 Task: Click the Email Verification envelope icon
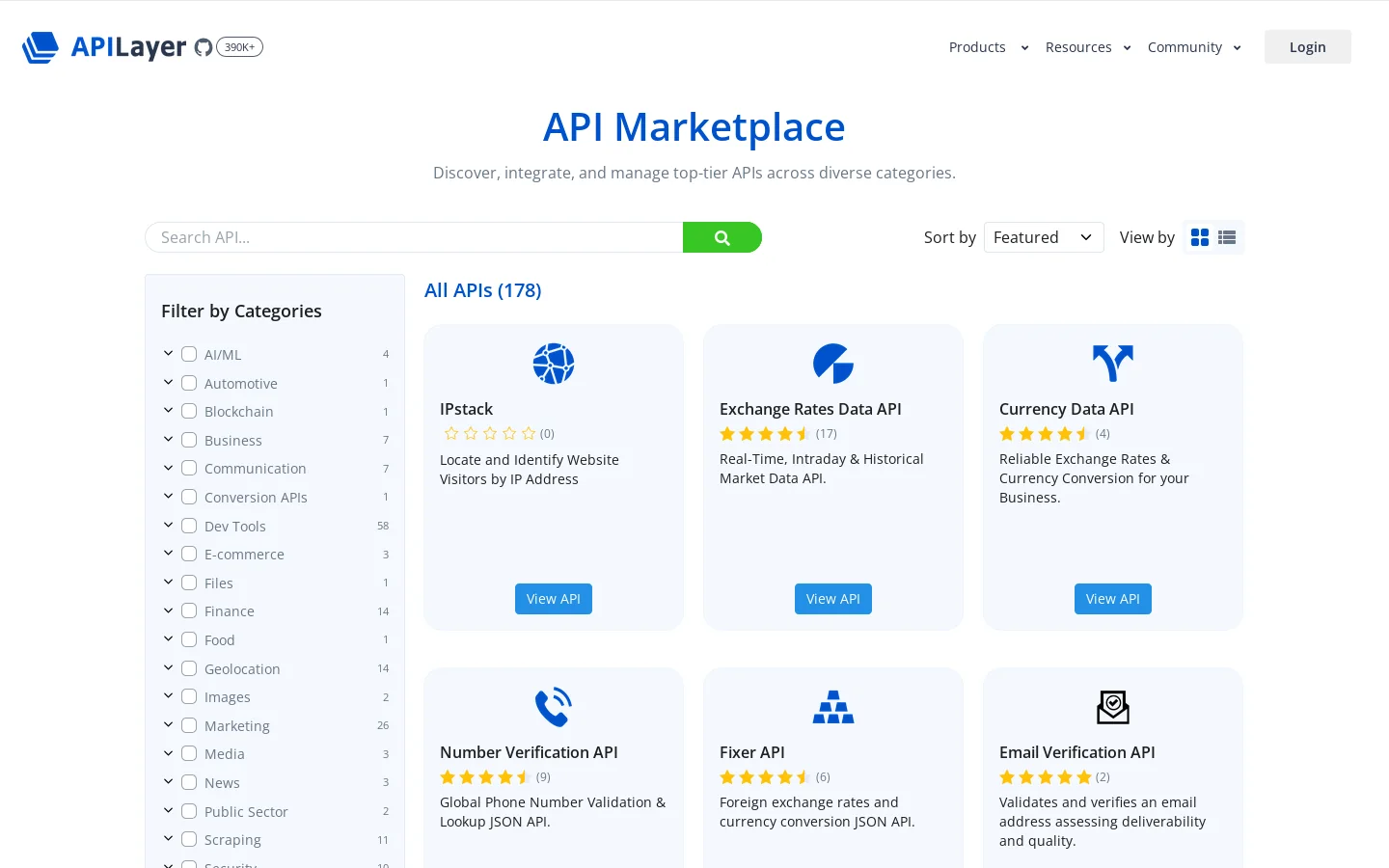(1113, 707)
